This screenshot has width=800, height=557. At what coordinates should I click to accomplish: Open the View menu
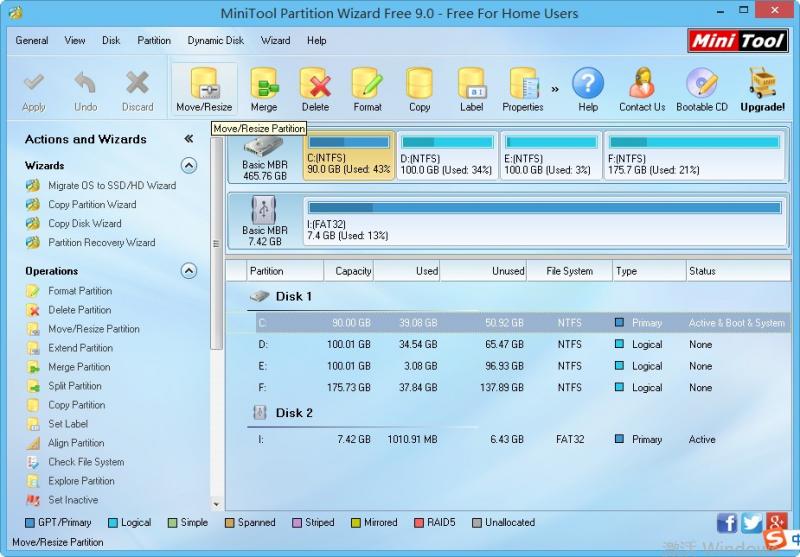pos(75,40)
